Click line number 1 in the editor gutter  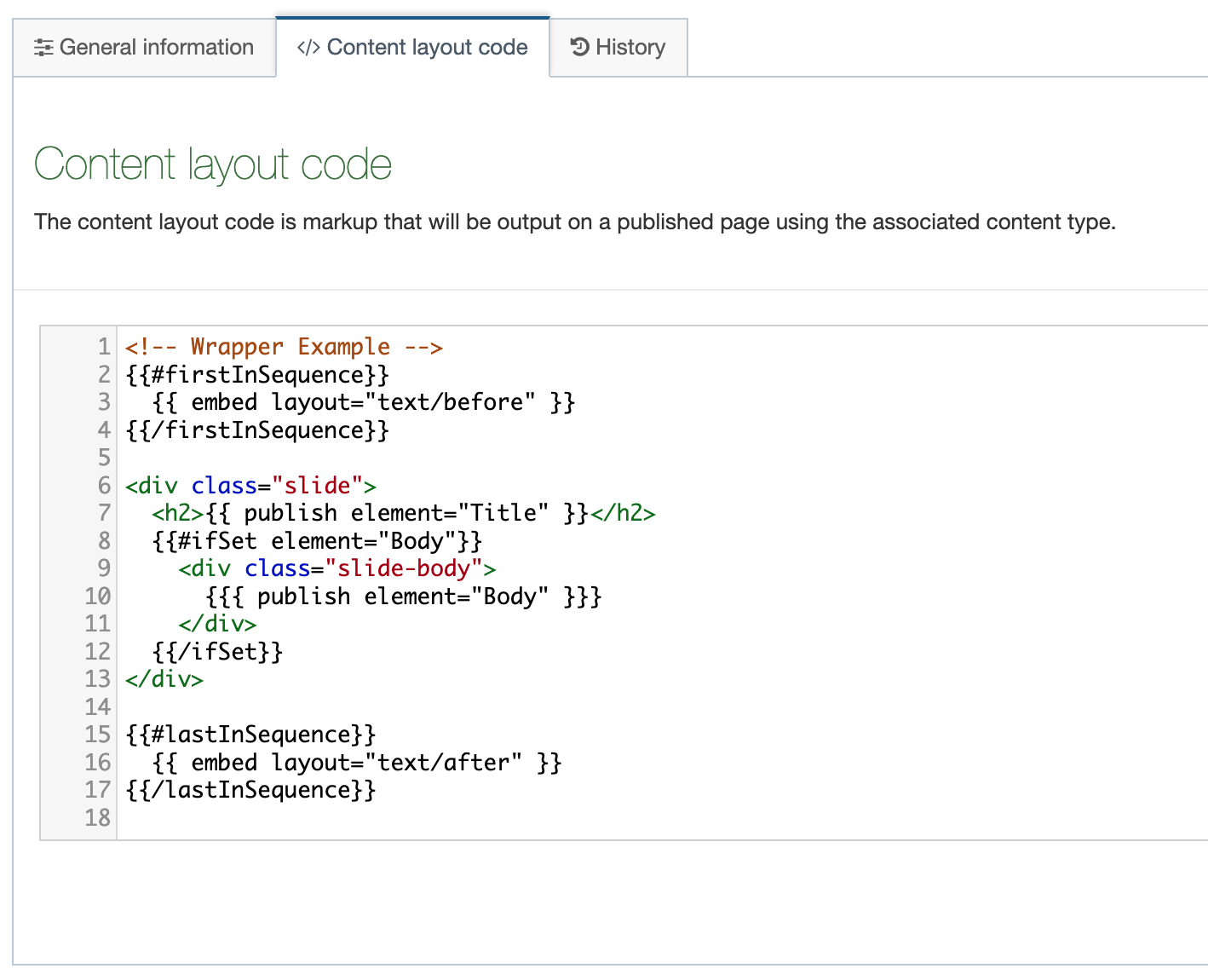click(103, 347)
